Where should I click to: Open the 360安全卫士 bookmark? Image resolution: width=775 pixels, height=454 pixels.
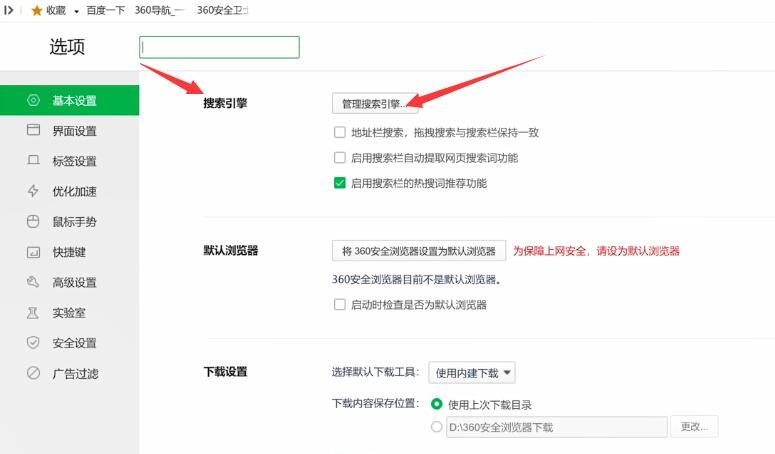click(222, 10)
